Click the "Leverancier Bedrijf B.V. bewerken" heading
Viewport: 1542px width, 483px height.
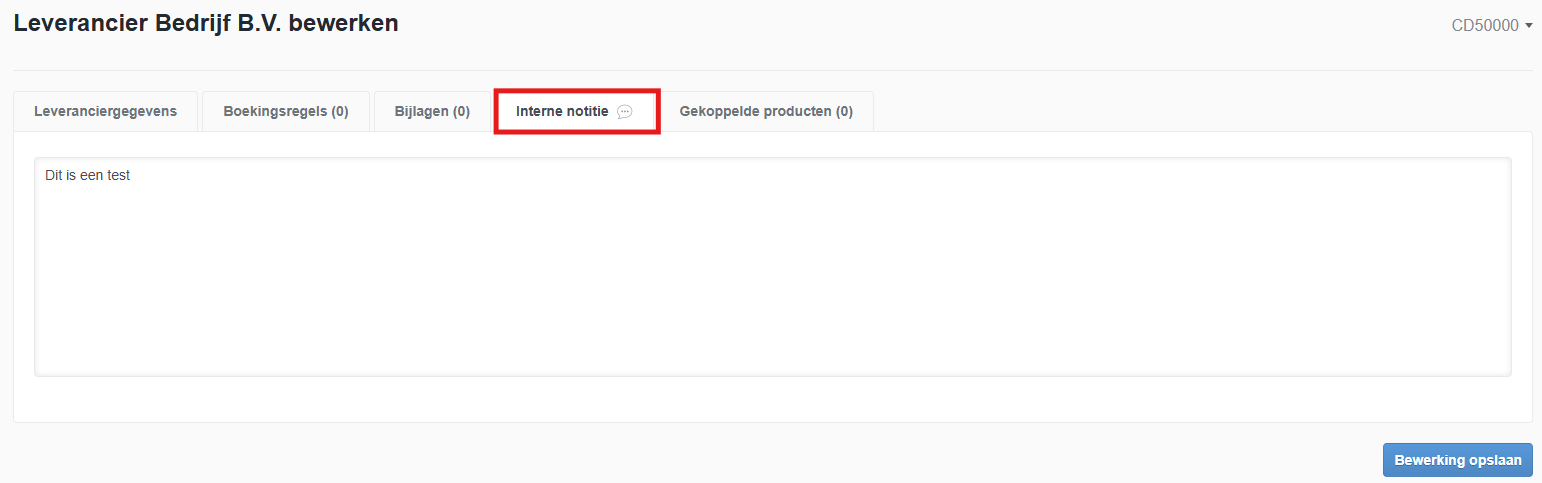(x=206, y=23)
